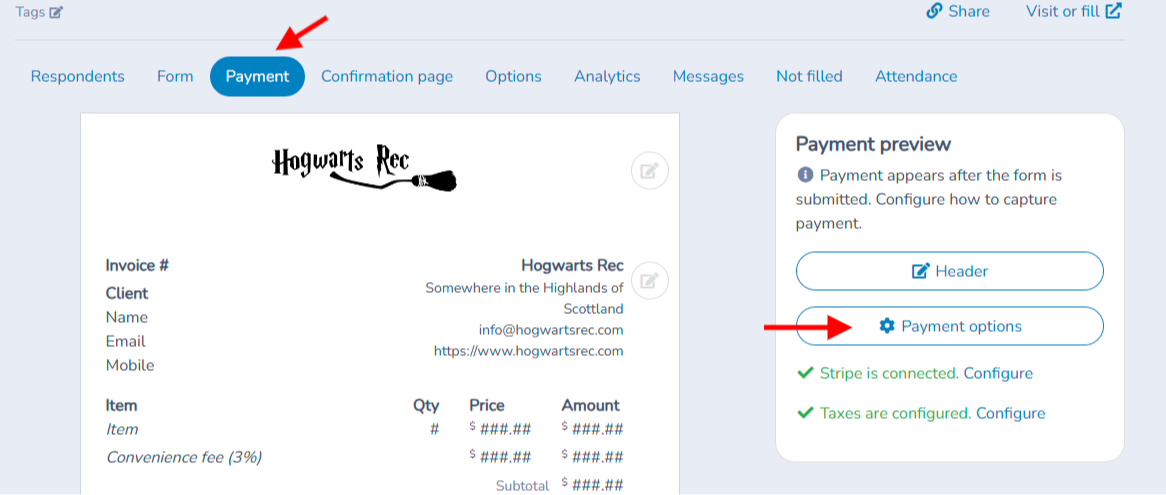Click the Tags label
The width and height of the screenshot is (1166, 495).
tap(30, 12)
